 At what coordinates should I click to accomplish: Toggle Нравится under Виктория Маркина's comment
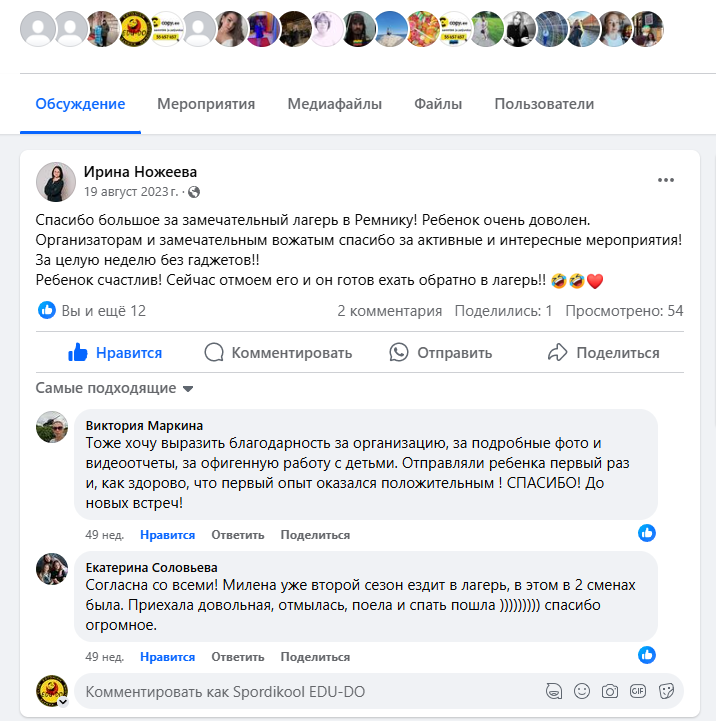167,535
